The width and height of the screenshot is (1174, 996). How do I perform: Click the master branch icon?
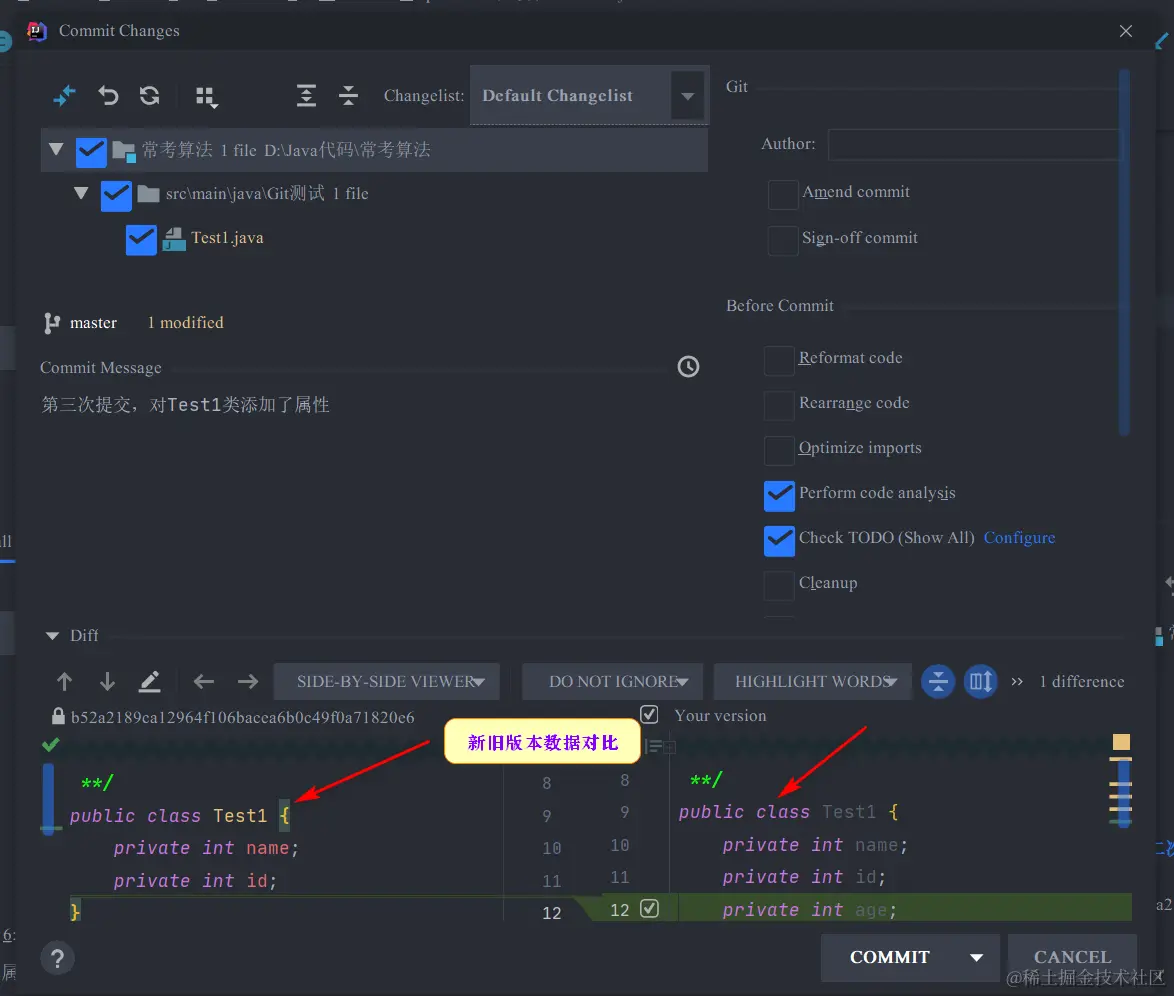click(x=52, y=323)
